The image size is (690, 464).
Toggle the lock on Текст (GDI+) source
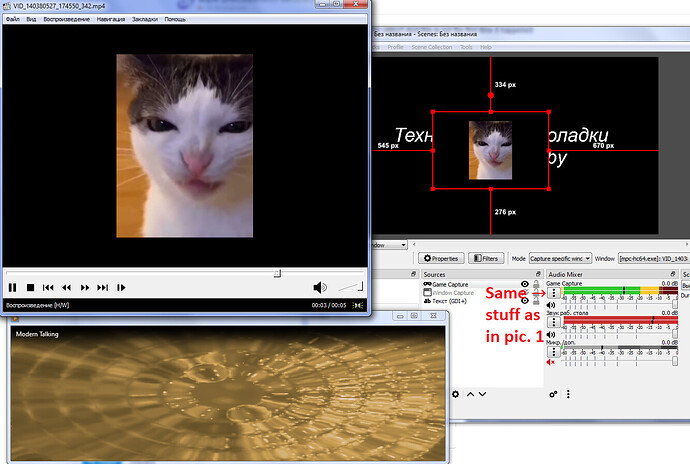(536, 301)
